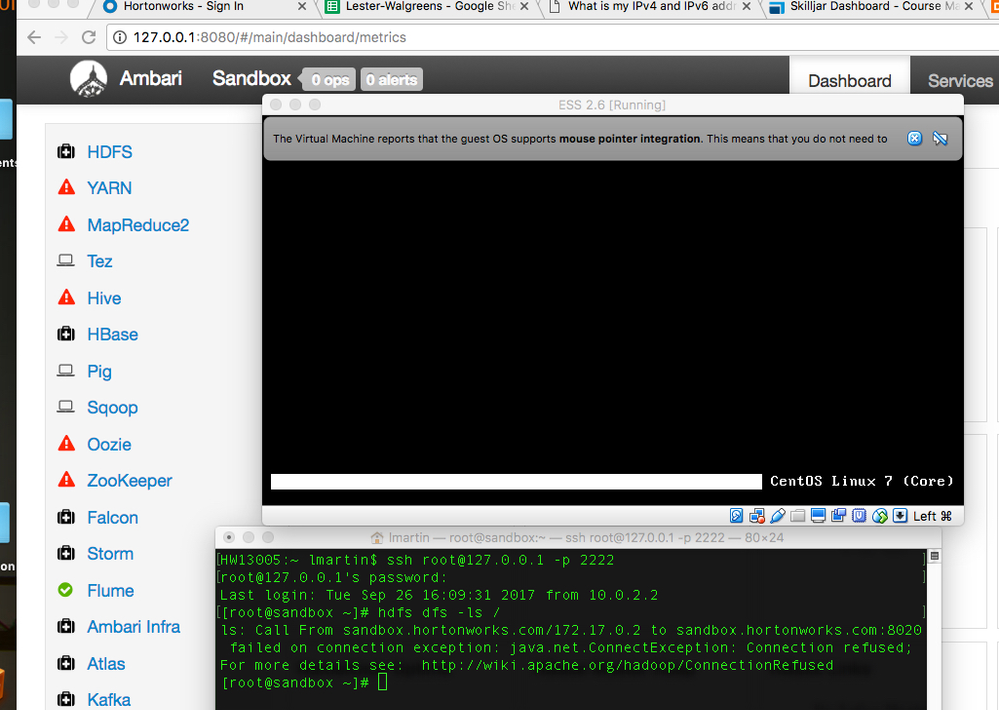Click the warning triangle next to MapReduce2

tap(66, 224)
